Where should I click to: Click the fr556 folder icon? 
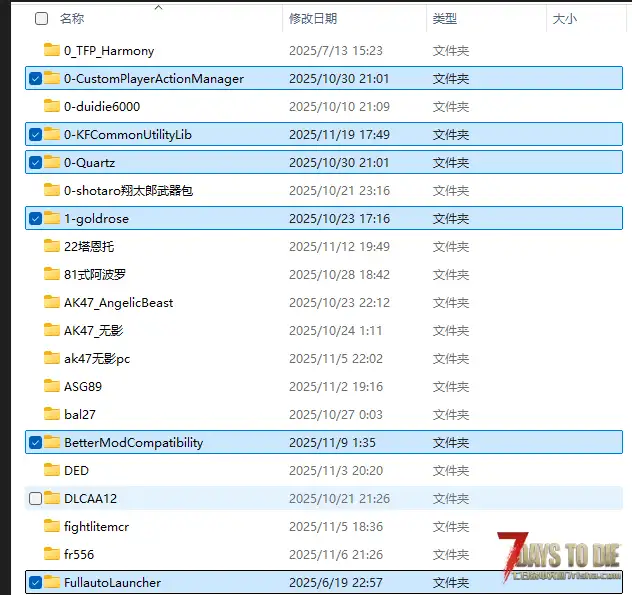[52, 554]
